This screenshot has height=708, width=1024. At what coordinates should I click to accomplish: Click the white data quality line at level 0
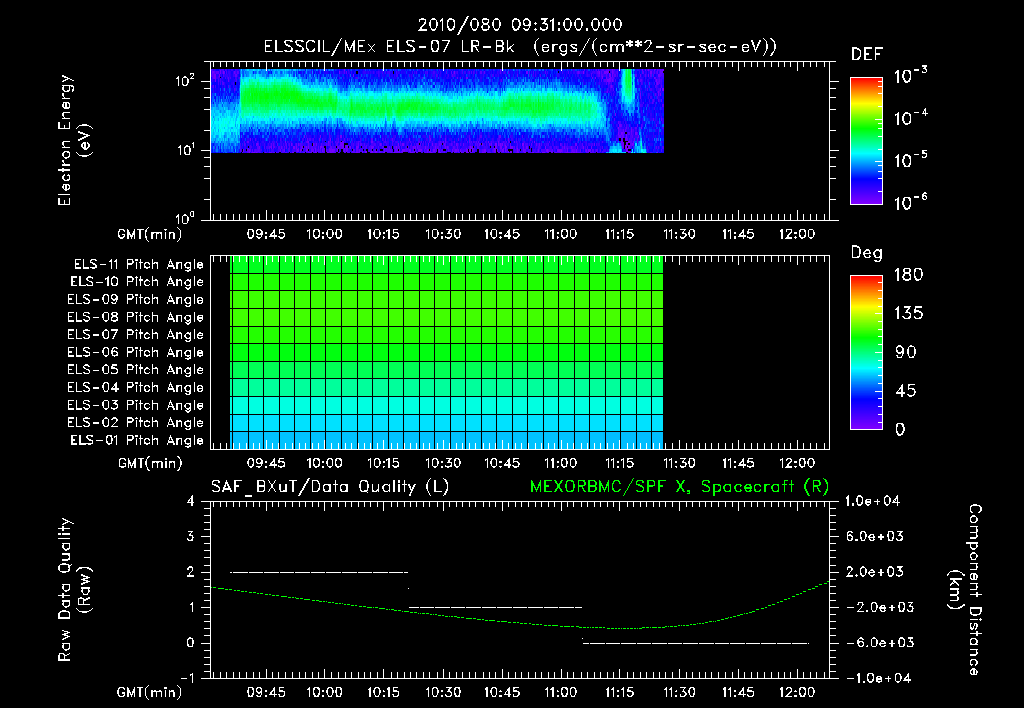tap(696, 643)
